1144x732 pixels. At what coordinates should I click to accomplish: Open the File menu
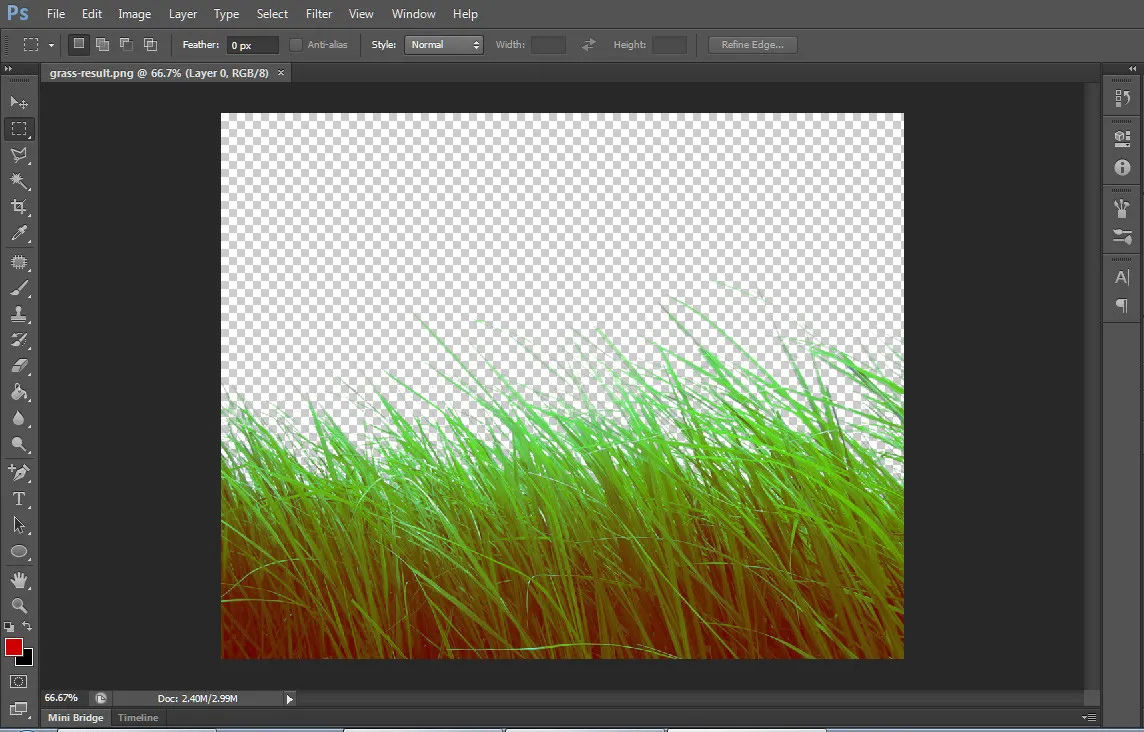(55, 14)
